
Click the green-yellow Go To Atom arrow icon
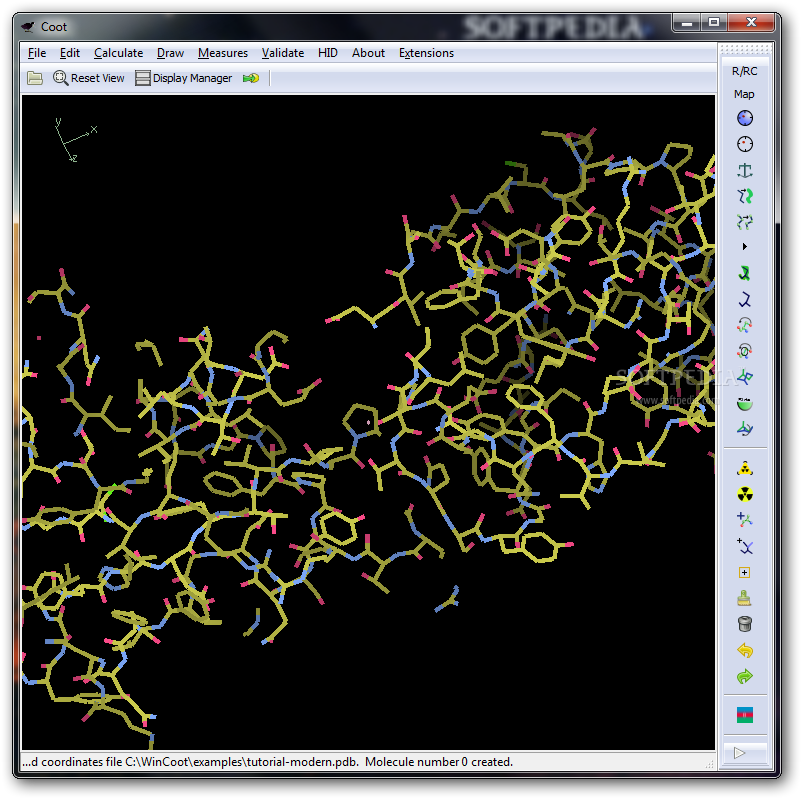click(x=251, y=78)
